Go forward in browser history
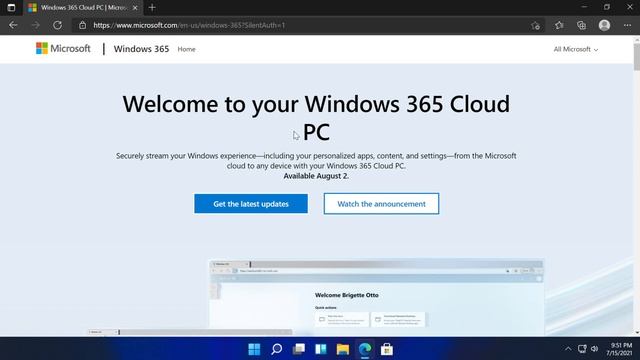 pyautogui.click(x=36, y=25)
